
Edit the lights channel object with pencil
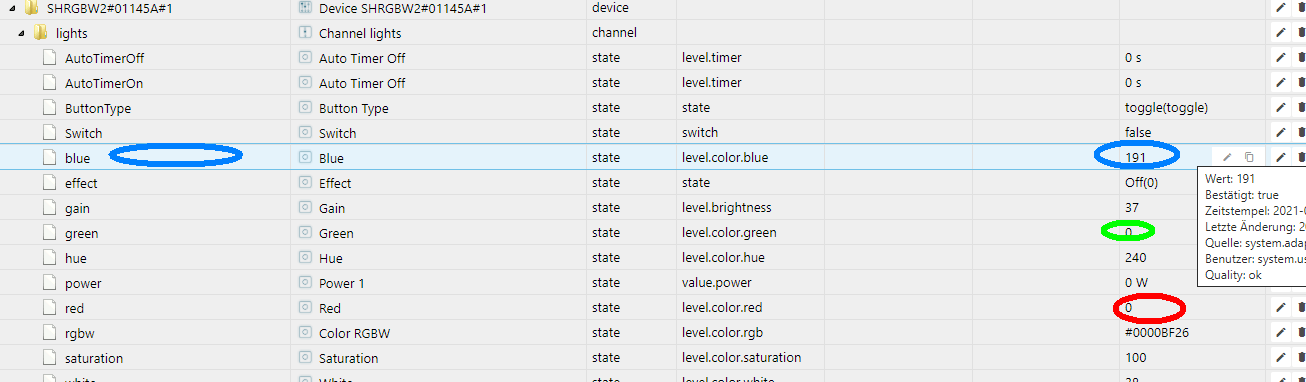tap(1280, 33)
